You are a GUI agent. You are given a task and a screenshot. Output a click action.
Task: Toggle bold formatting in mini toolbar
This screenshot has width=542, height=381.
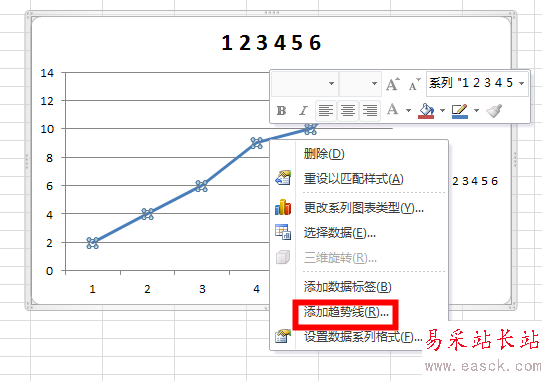pos(281,111)
